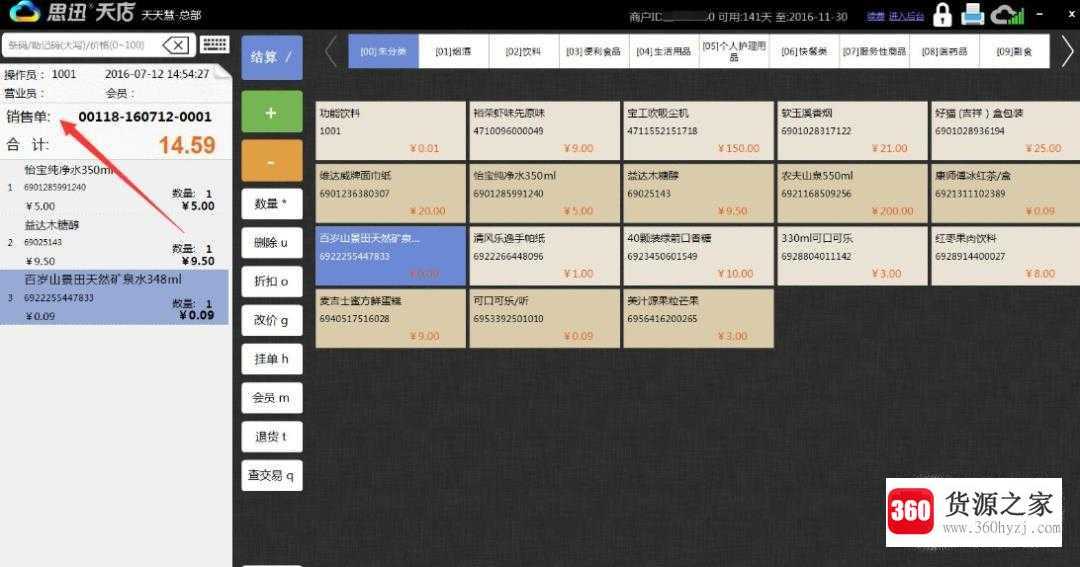1080x567 pixels.
Task: Add product 农夫山泉550ml tile
Action: tap(852, 194)
